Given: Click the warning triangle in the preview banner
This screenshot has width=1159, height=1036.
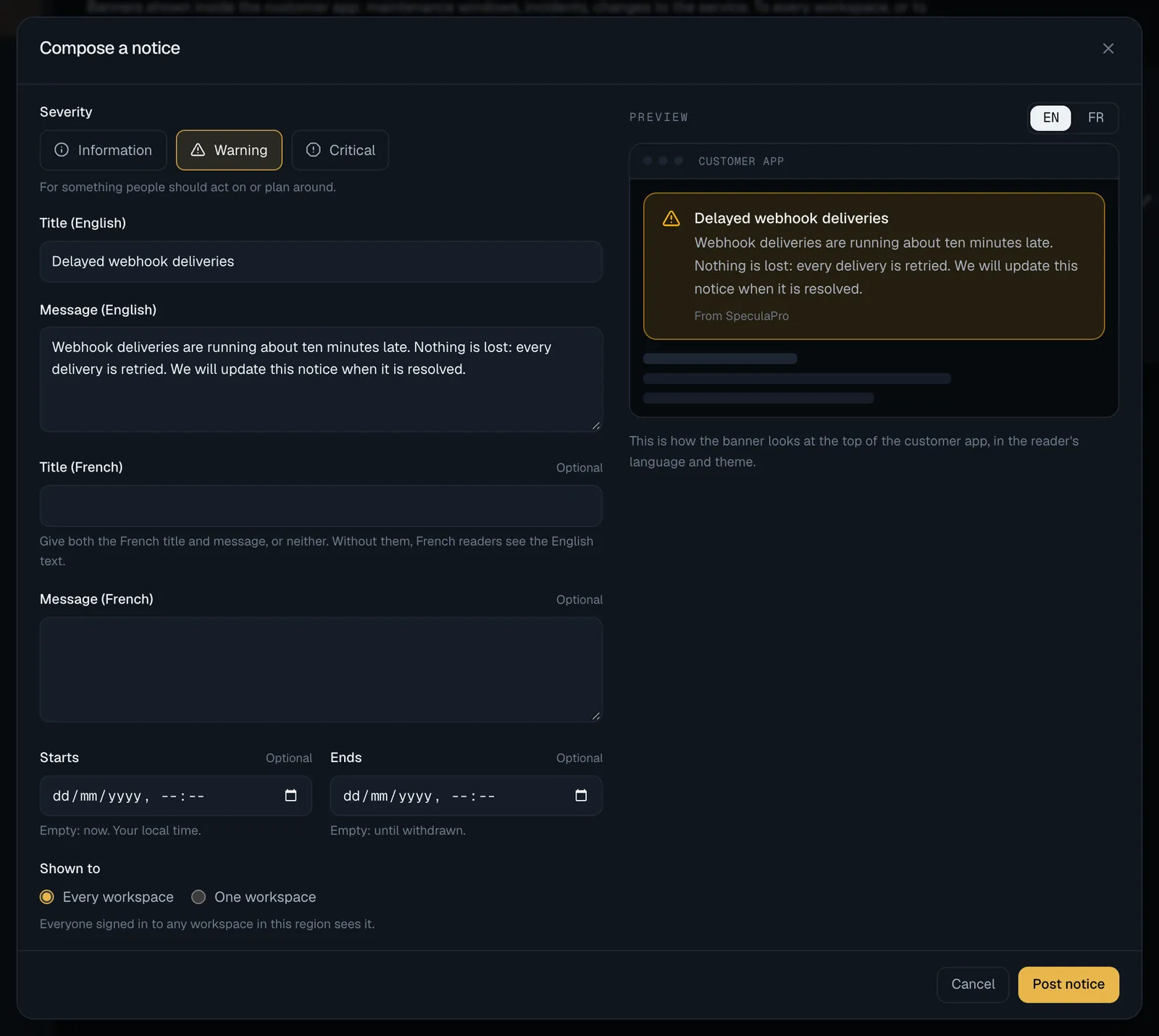Looking at the screenshot, I should (x=671, y=219).
